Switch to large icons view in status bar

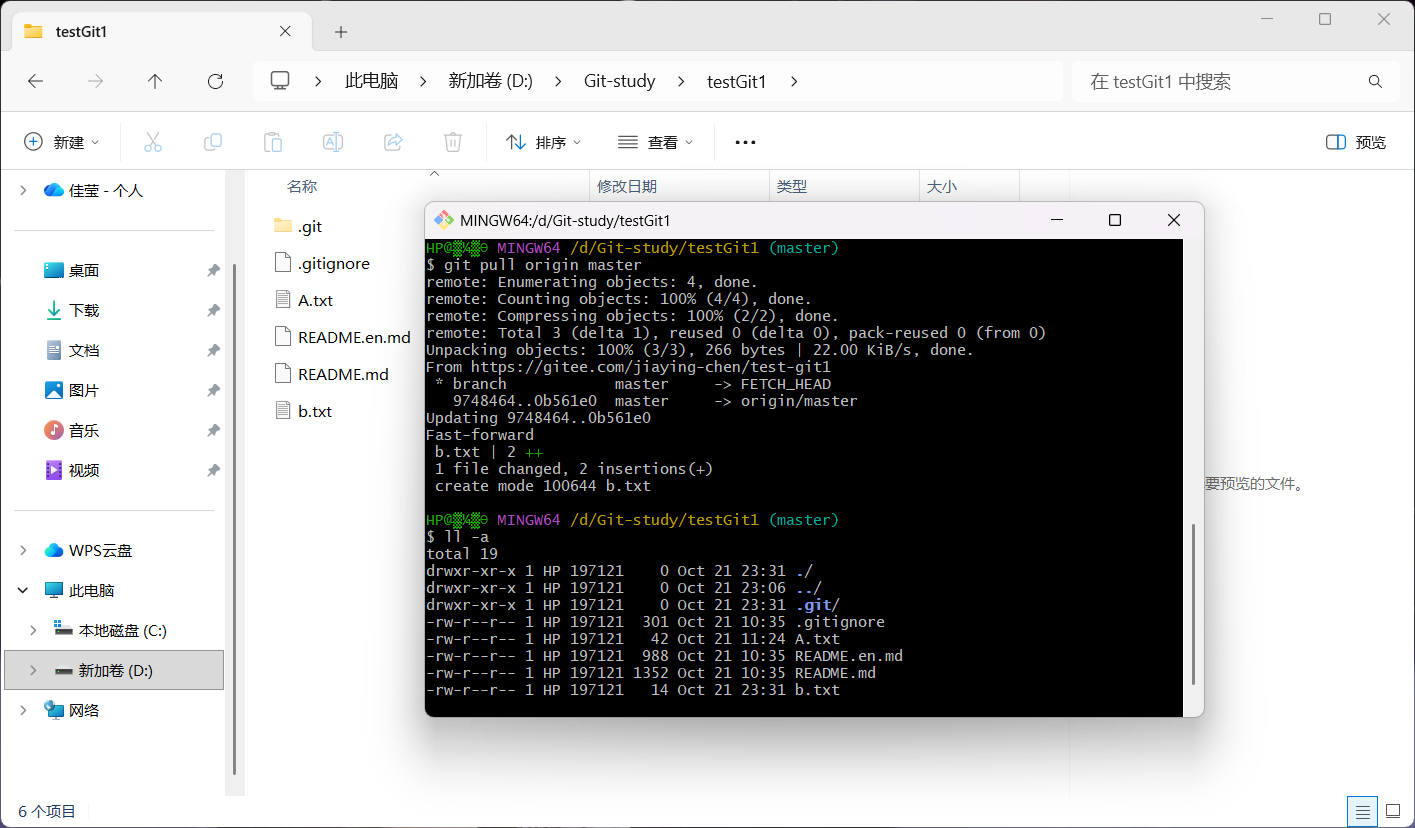coord(1392,811)
